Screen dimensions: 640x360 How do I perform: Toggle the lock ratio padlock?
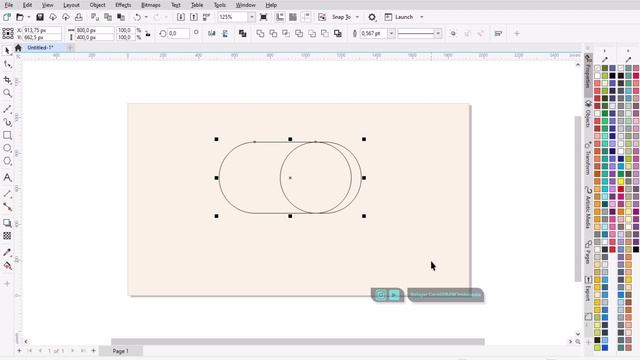(148, 34)
